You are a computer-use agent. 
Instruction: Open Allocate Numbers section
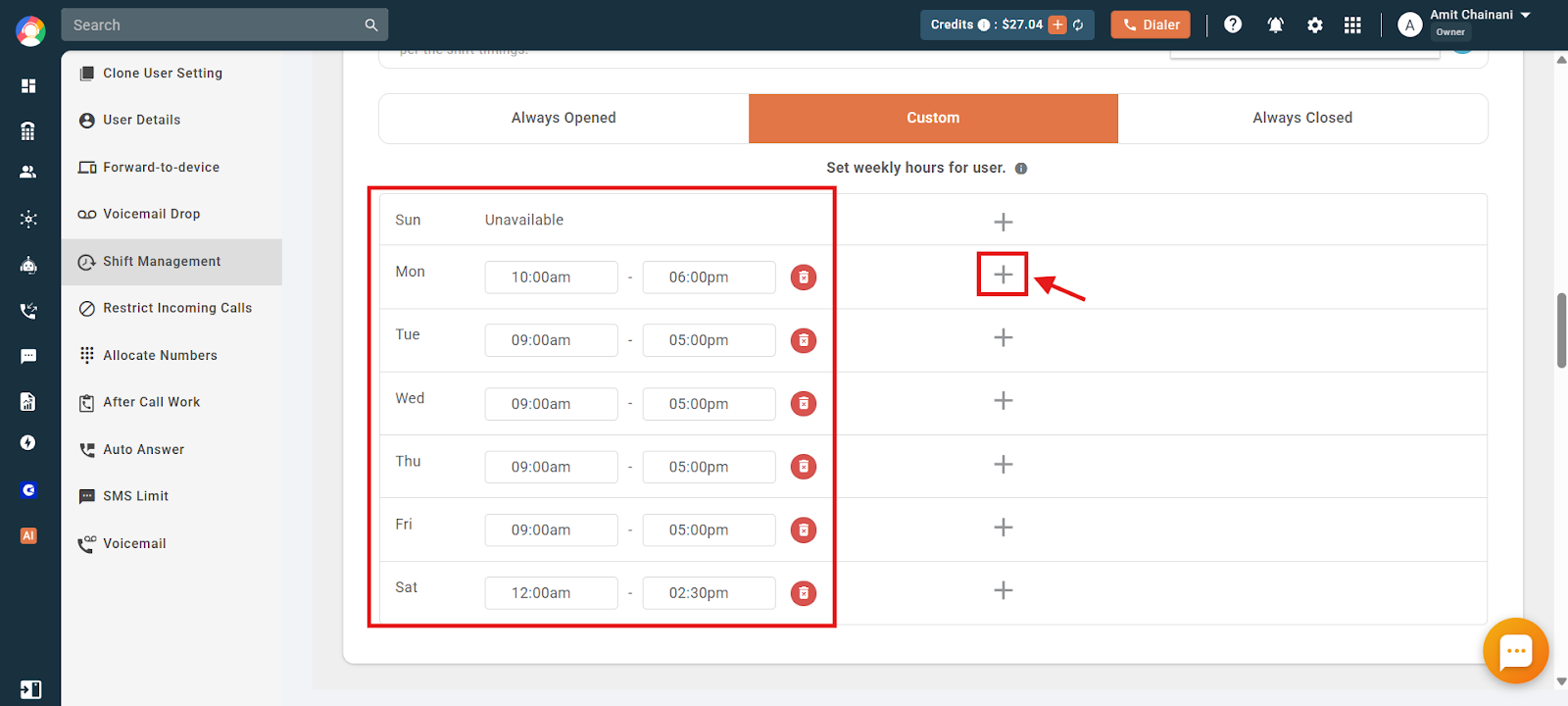[171, 355]
